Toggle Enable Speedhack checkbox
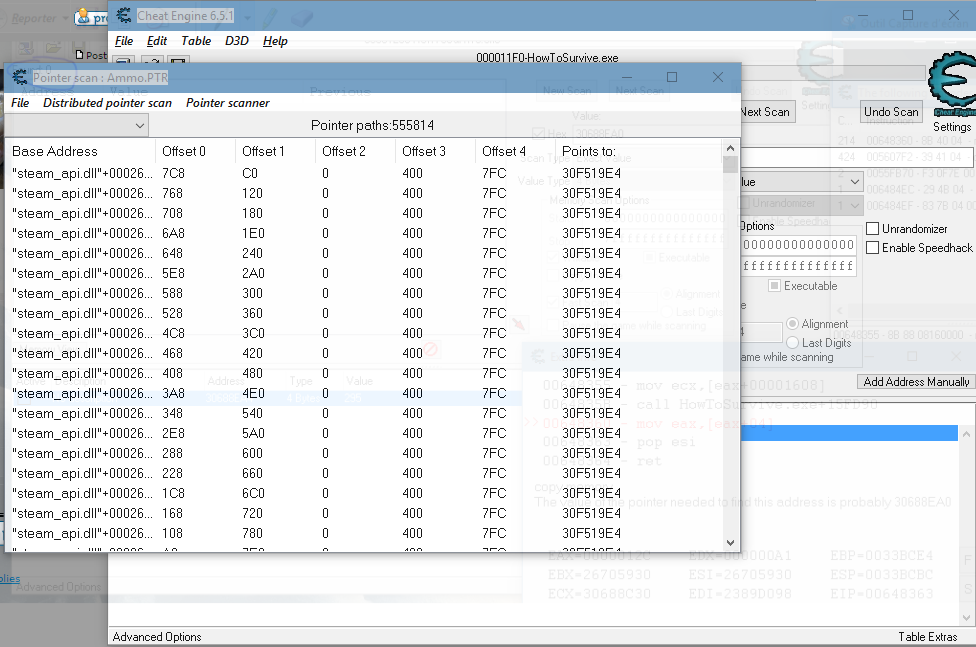976x647 pixels. (x=873, y=248)
